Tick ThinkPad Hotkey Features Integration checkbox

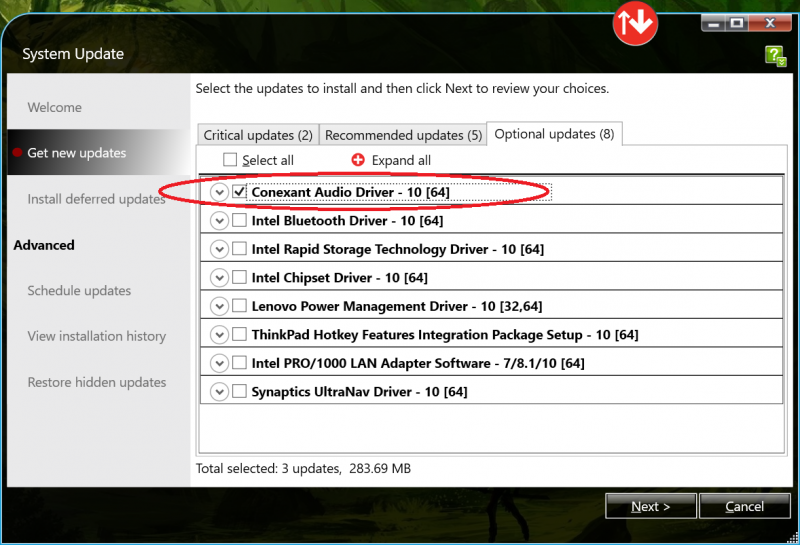[x=239, y=335]
